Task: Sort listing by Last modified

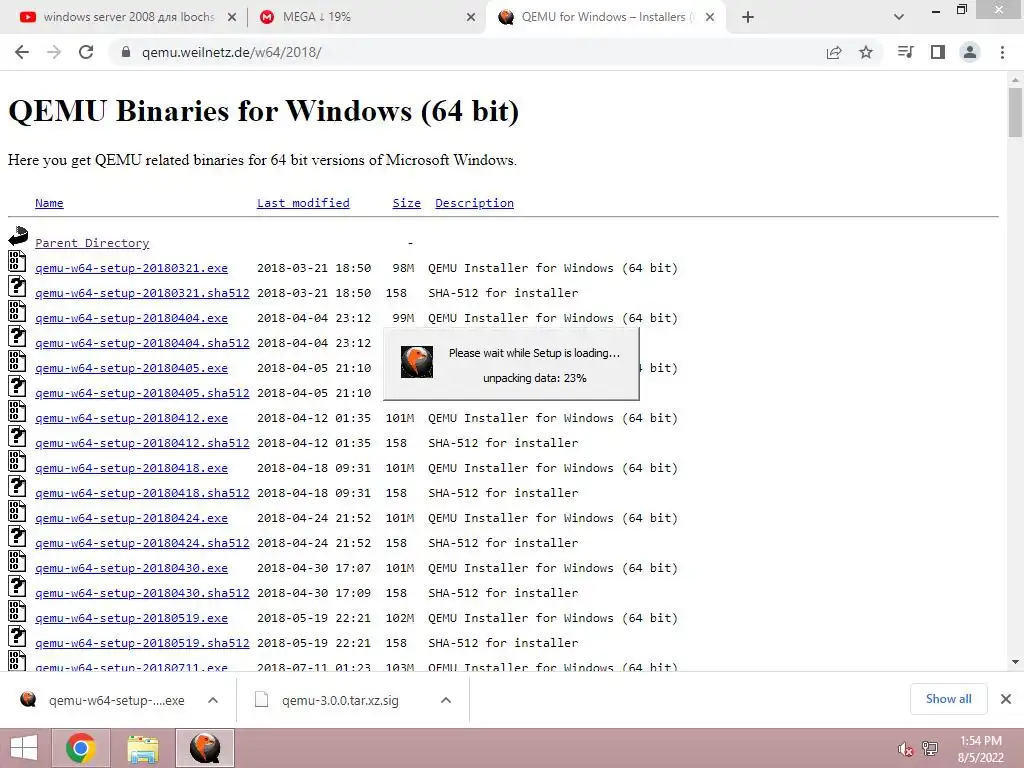Action: pyautogui.click(x=303, y=203)
